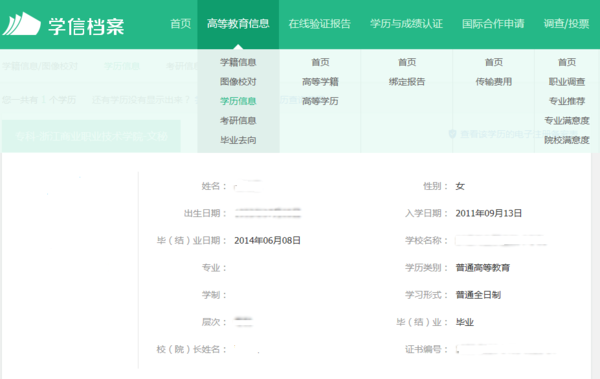Open the 在线验证报告 navigation menu
This screenshot has width=600, height=379.
coord(320,24)
